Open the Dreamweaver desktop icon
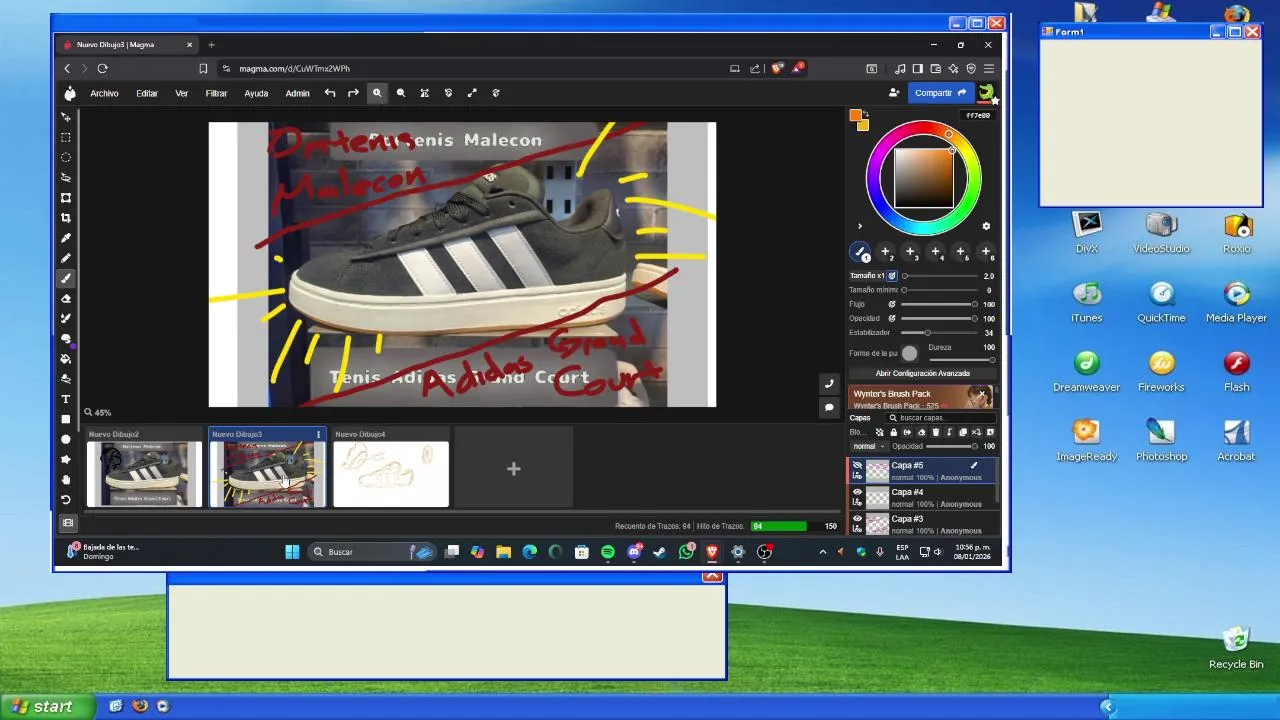 1086,370
